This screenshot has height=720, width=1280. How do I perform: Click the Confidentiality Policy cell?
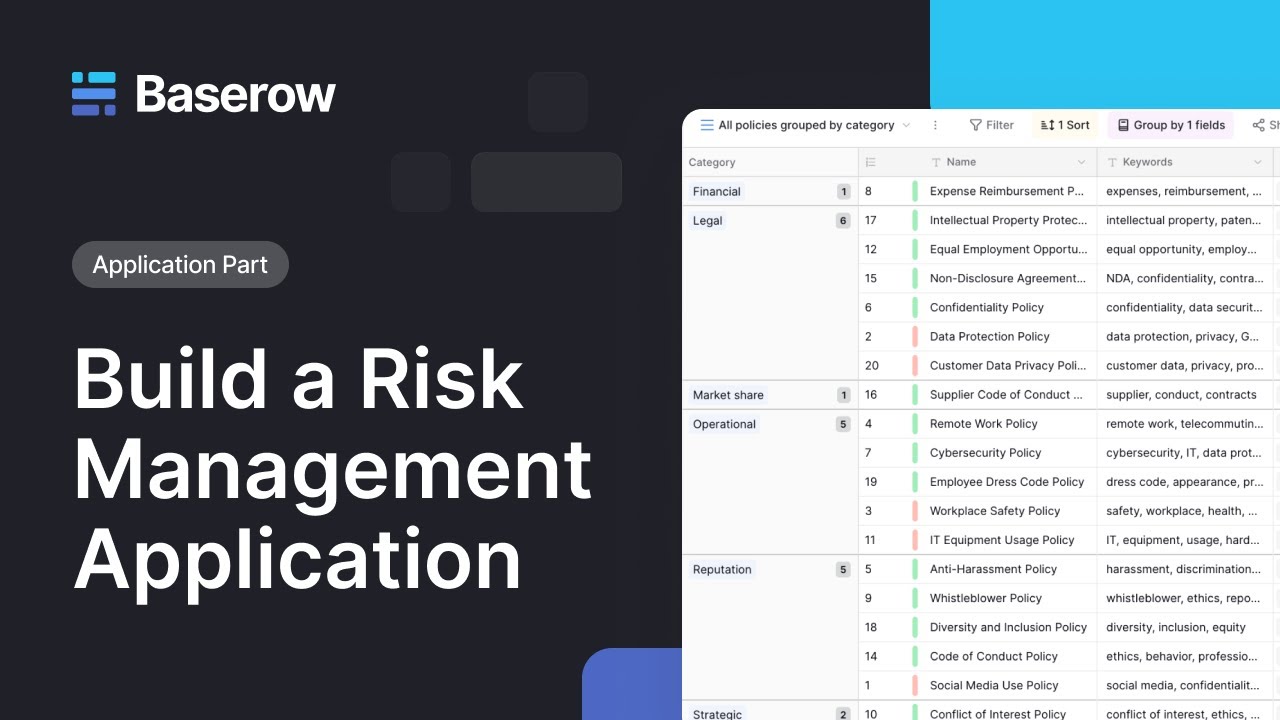1008,307
